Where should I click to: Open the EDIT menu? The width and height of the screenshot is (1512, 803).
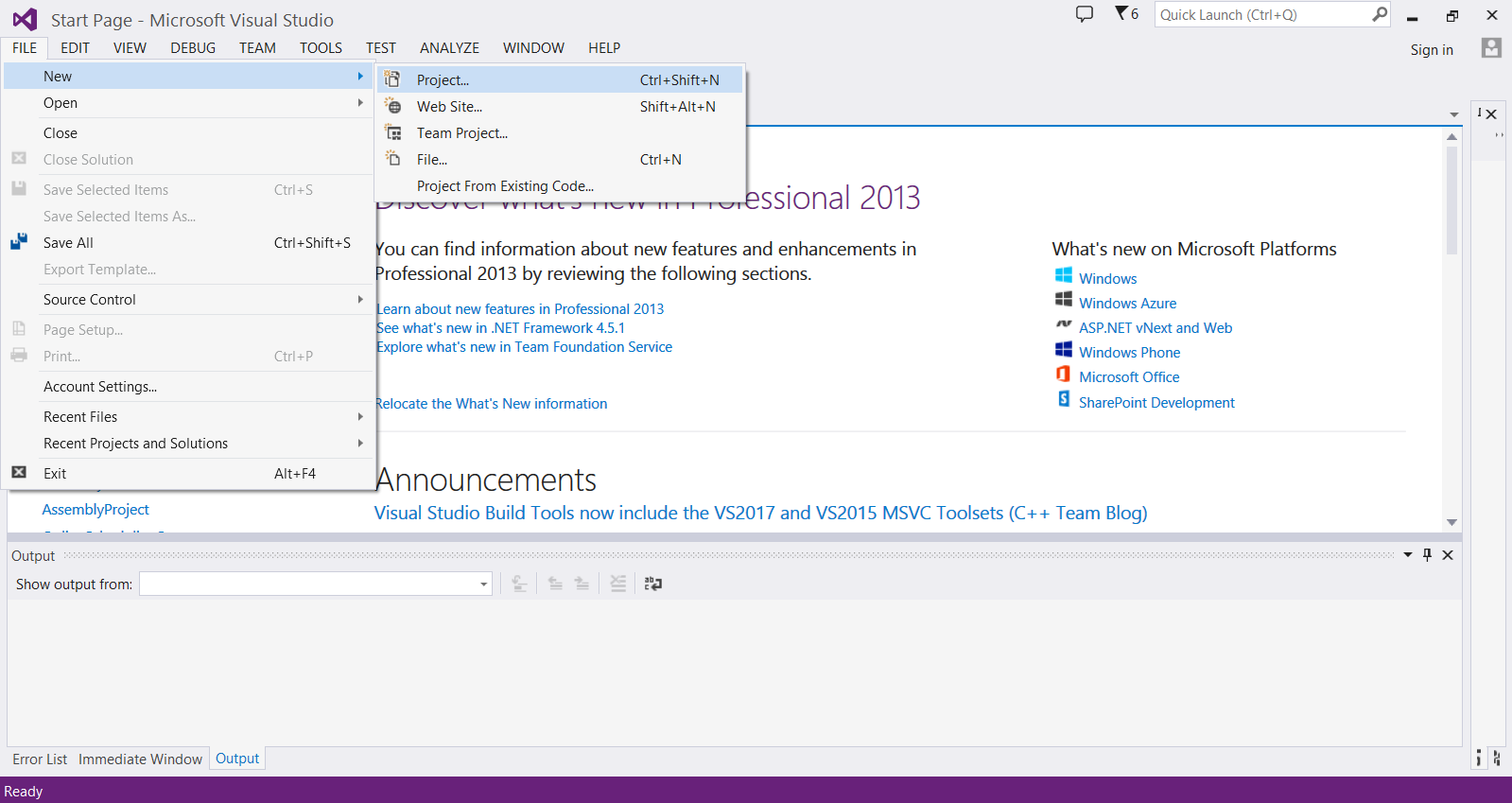coord(75,47)
